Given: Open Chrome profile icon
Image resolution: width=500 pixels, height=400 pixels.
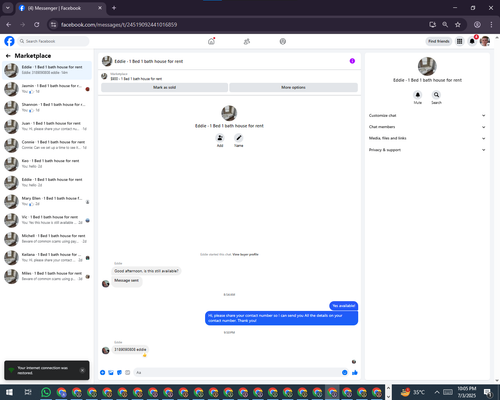Looking at the screenshot, I should [477, 25].
